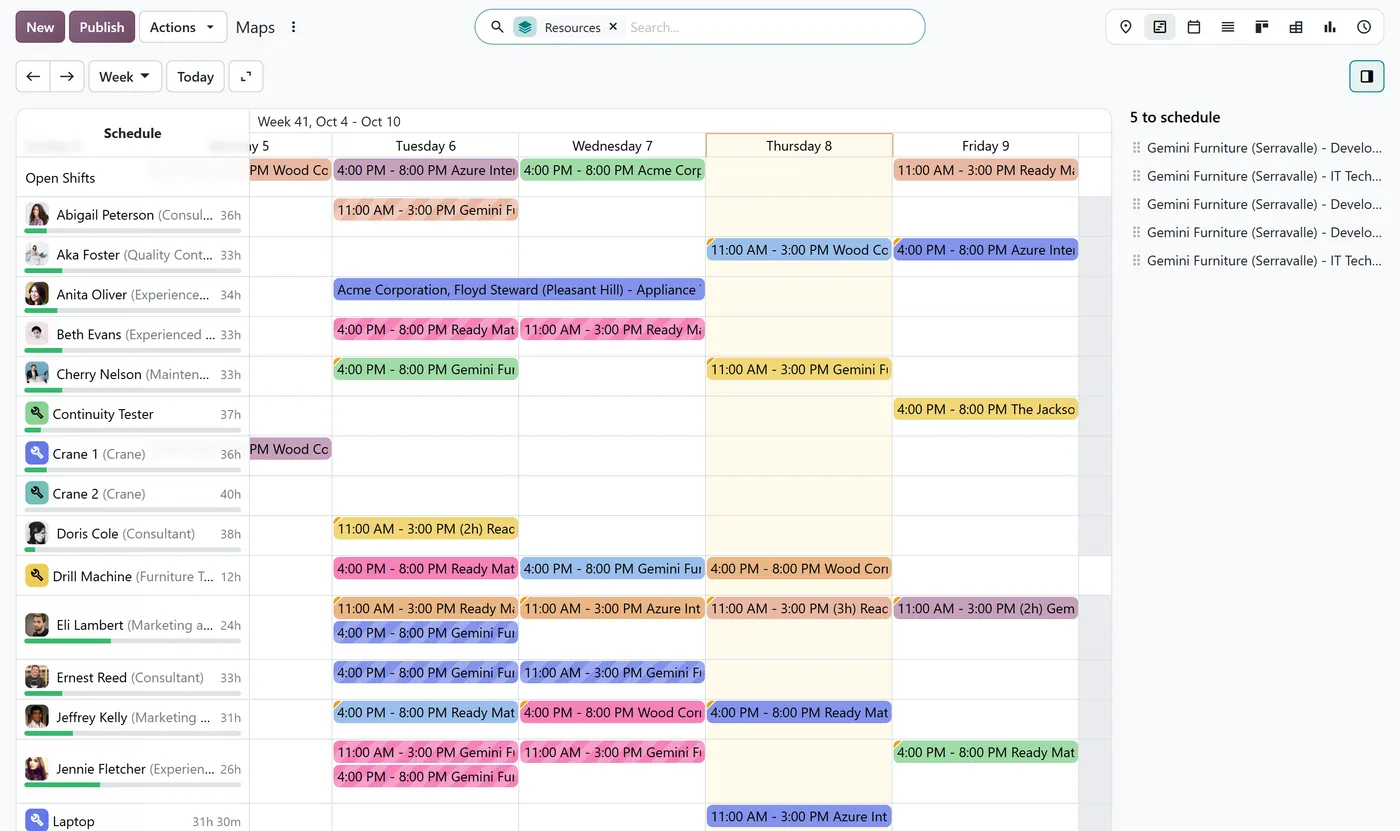Click the Laptop resource wrench icon
This screenshot has width=1400, height=831.
(x=36, y=820)
